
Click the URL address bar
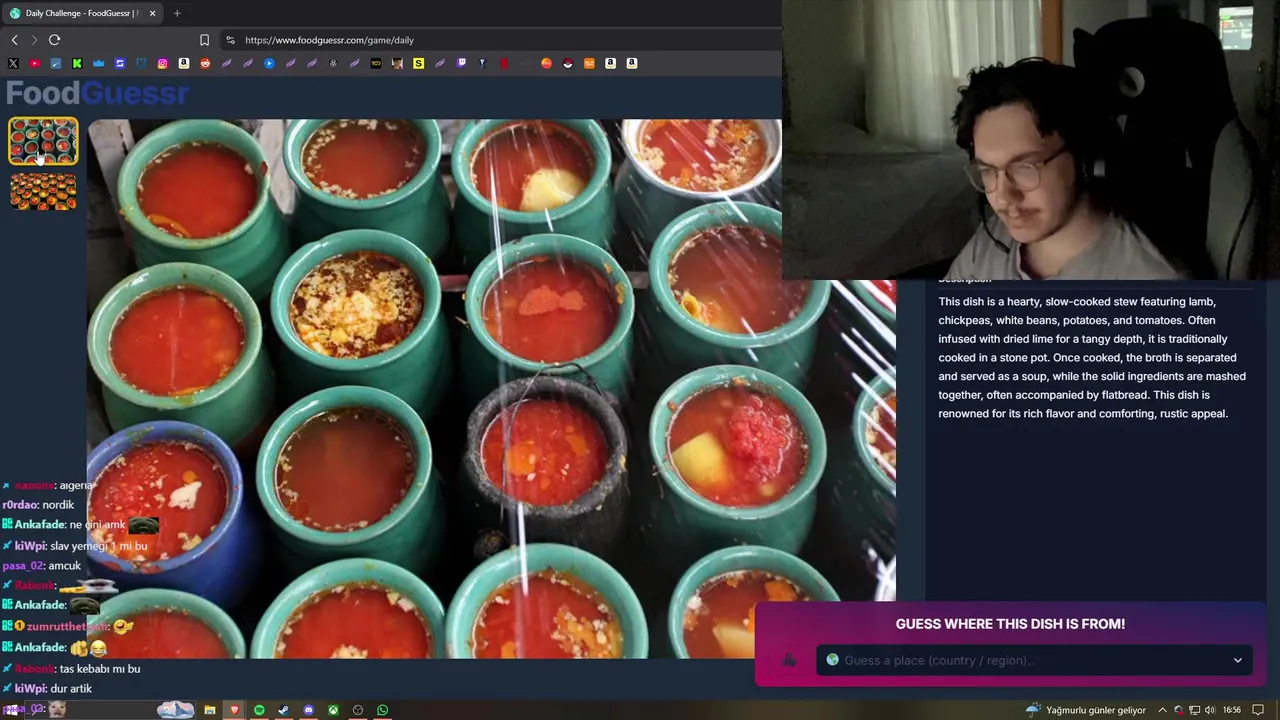[x=500, y=40]
